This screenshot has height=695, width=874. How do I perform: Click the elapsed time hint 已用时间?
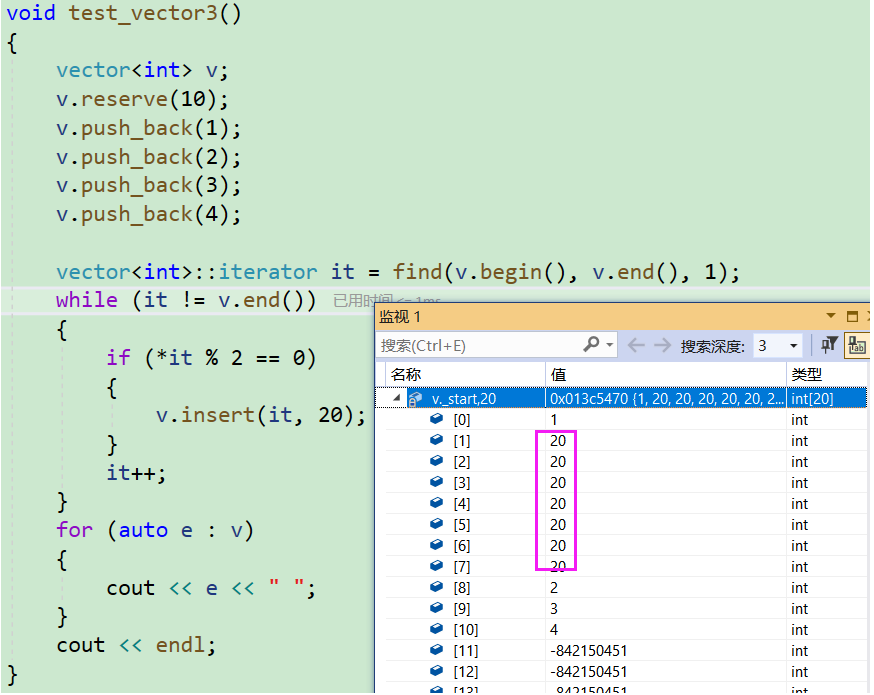tap(363, 300)
